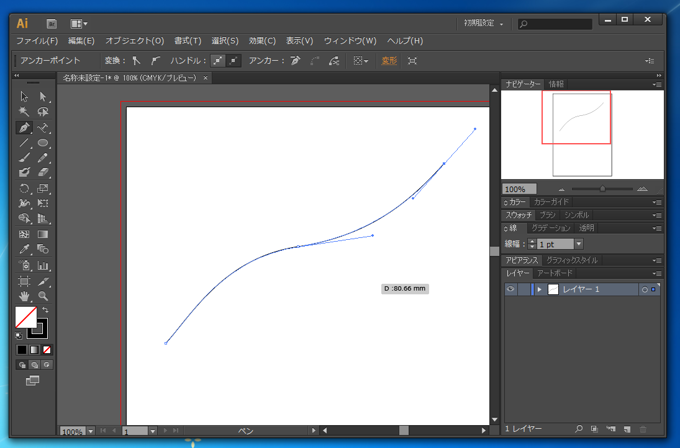Toggle the lock column of レイヤー 1
Image resolution: width=680 pixels, height=448 pixels.
pos(523,289)
